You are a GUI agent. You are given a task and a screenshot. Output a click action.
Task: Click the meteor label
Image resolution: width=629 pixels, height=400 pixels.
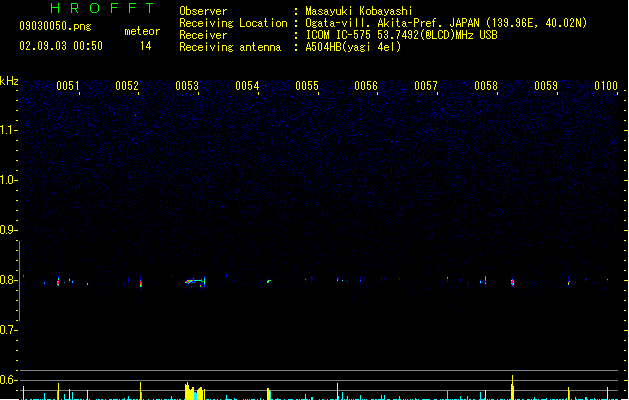(x=142, y=31)
